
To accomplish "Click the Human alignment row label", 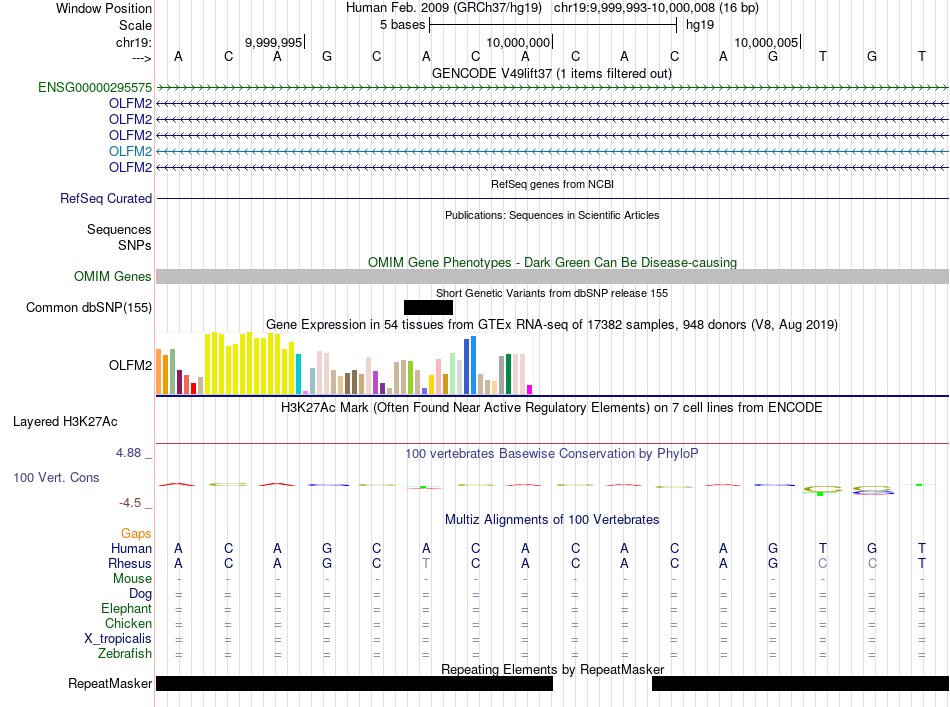I will point(131,548).
